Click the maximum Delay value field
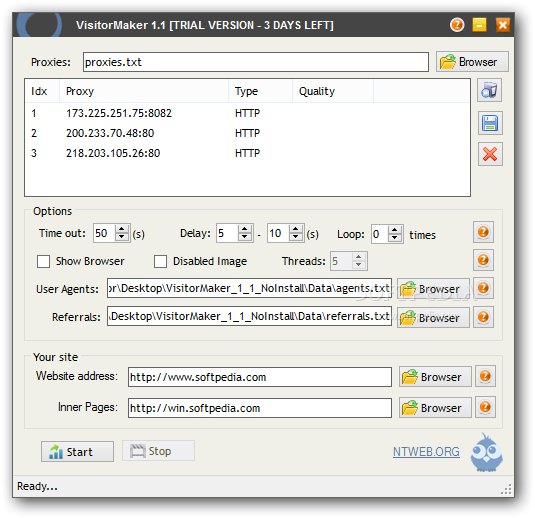The height and width of the screenshot is (518, 535). coord(278,233)
